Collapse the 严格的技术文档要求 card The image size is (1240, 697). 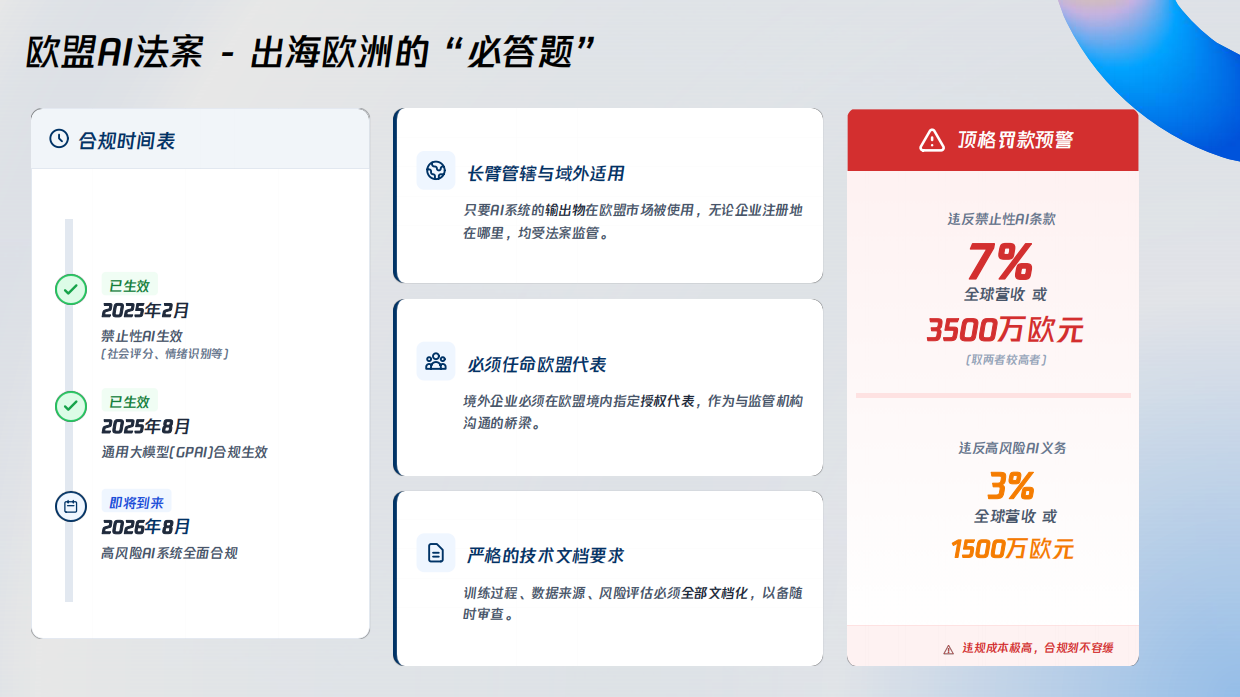[610, 578]
